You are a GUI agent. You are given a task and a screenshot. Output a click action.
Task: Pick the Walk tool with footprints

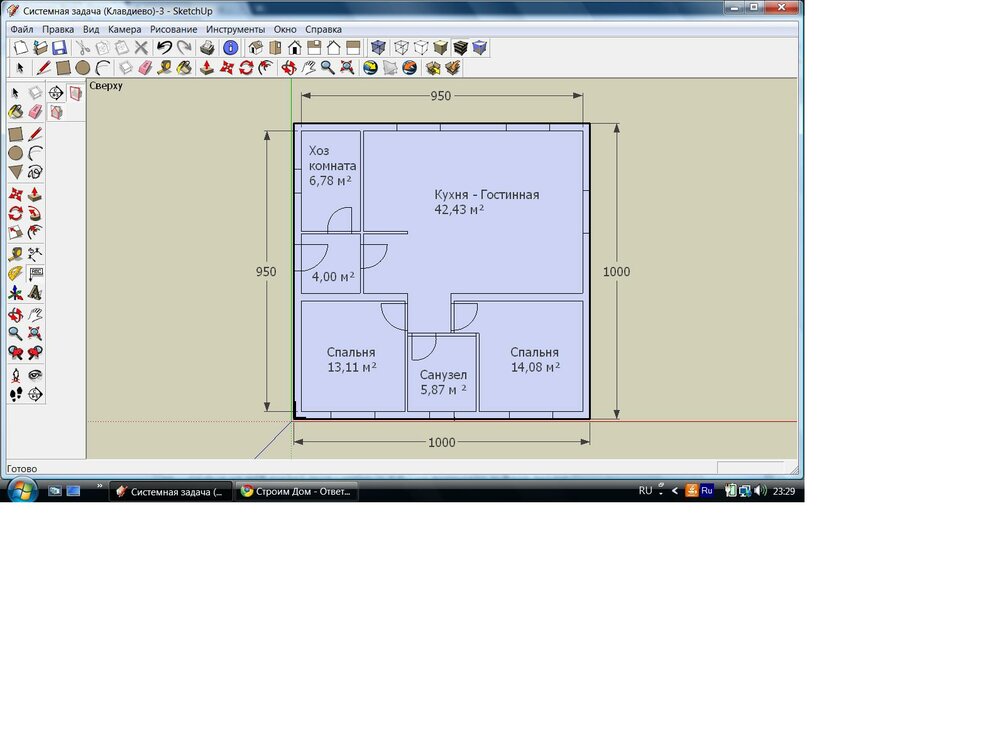point(16,394)
